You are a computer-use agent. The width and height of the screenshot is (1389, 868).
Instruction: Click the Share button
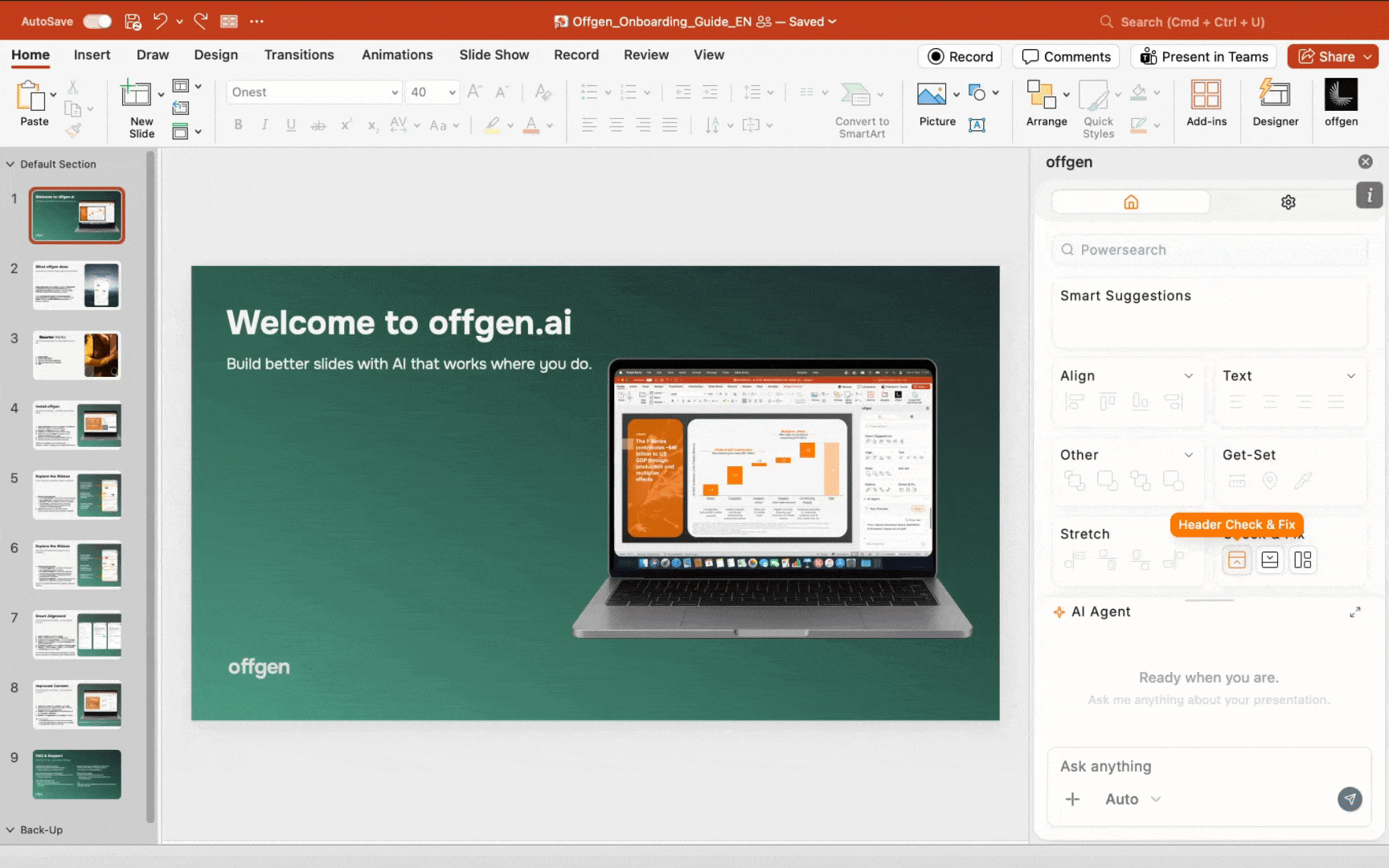[x=1327, y=56]
